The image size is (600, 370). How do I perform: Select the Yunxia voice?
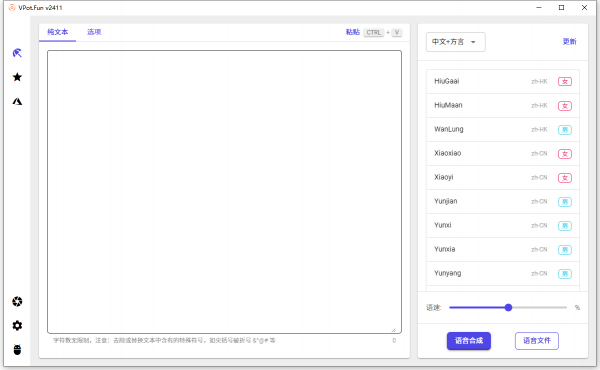coord(503,249)
